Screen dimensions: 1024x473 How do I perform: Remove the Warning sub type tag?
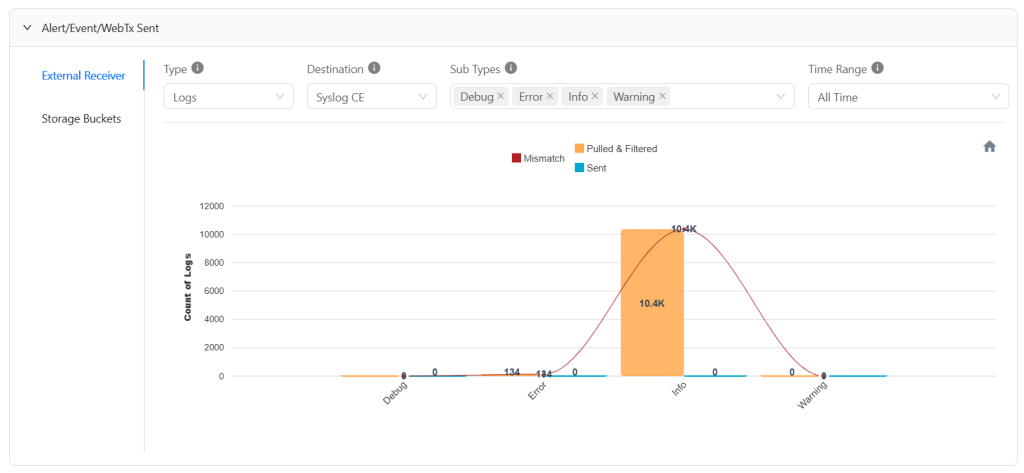[662, 96]
